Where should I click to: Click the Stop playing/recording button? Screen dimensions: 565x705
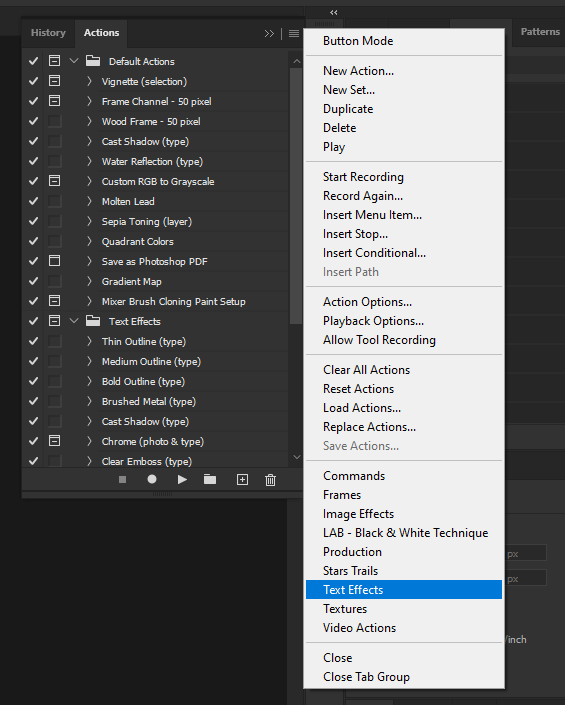(122, 480)
